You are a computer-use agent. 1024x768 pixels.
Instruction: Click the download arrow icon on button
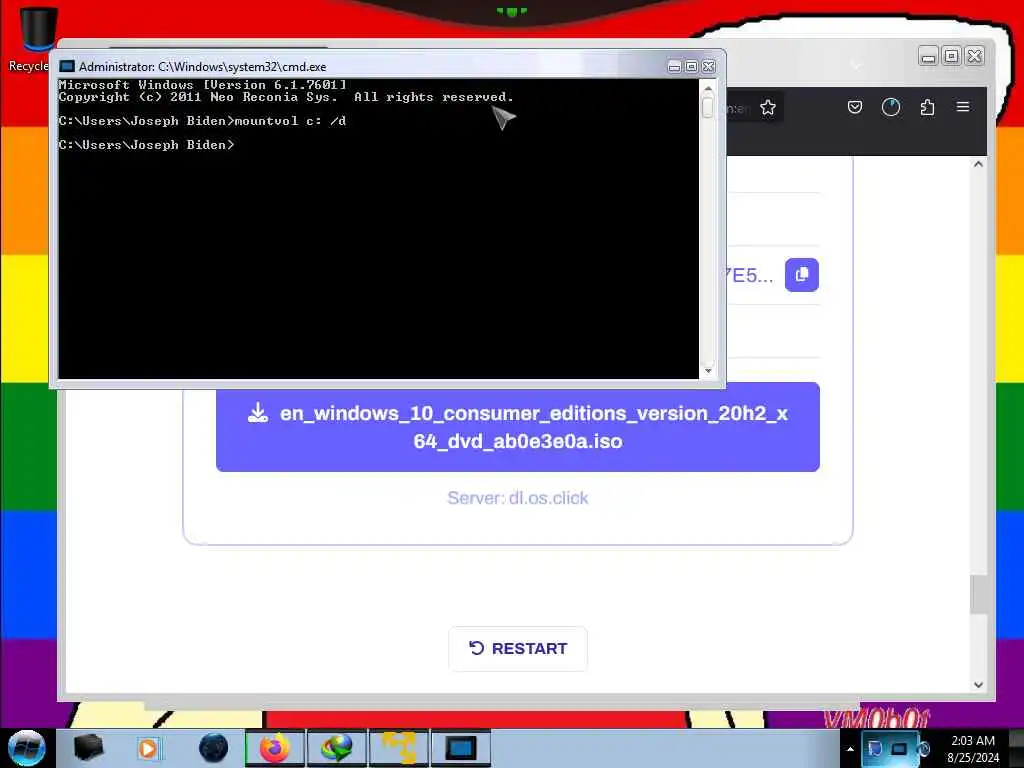click(x=258, y=413)
